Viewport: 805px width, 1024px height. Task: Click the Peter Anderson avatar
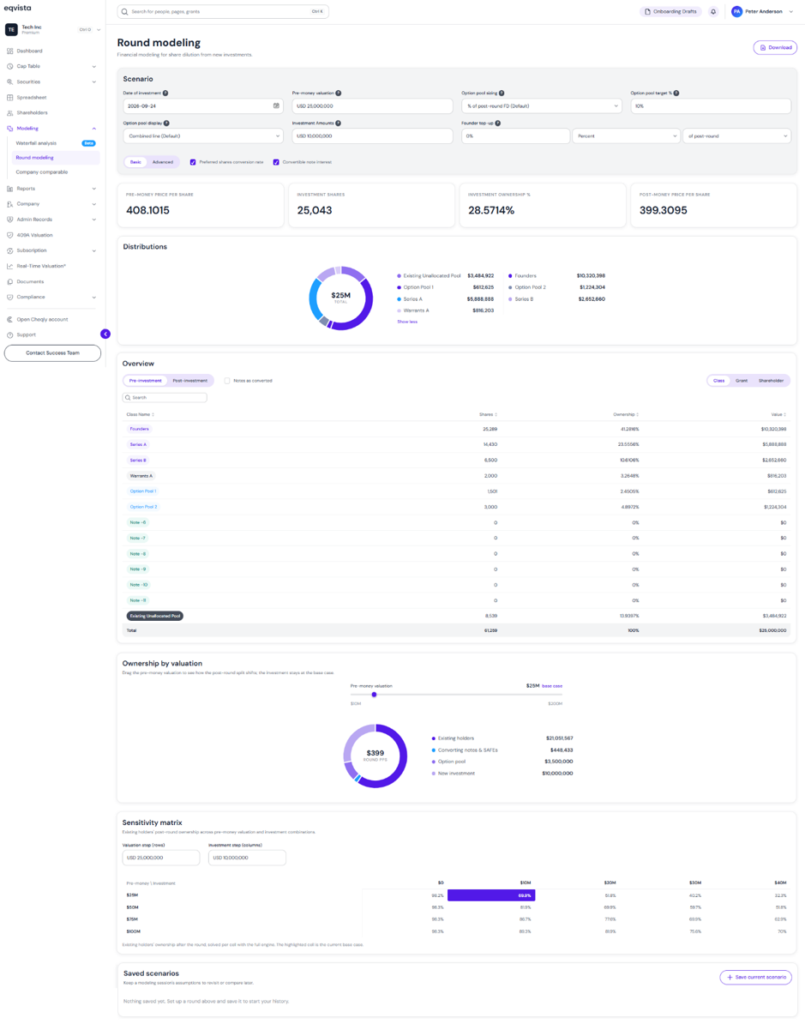736,12
